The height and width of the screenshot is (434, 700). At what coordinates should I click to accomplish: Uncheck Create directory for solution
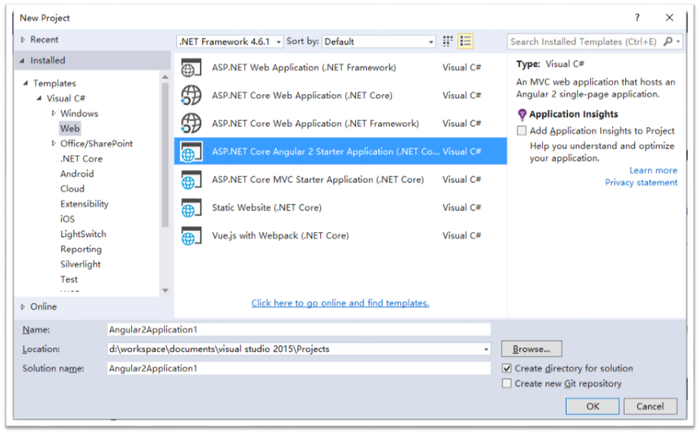[x=506, y=368]
